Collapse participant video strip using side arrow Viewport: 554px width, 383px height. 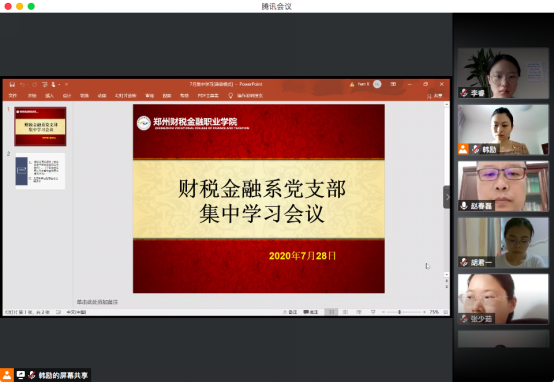click(x=447, y=197)
